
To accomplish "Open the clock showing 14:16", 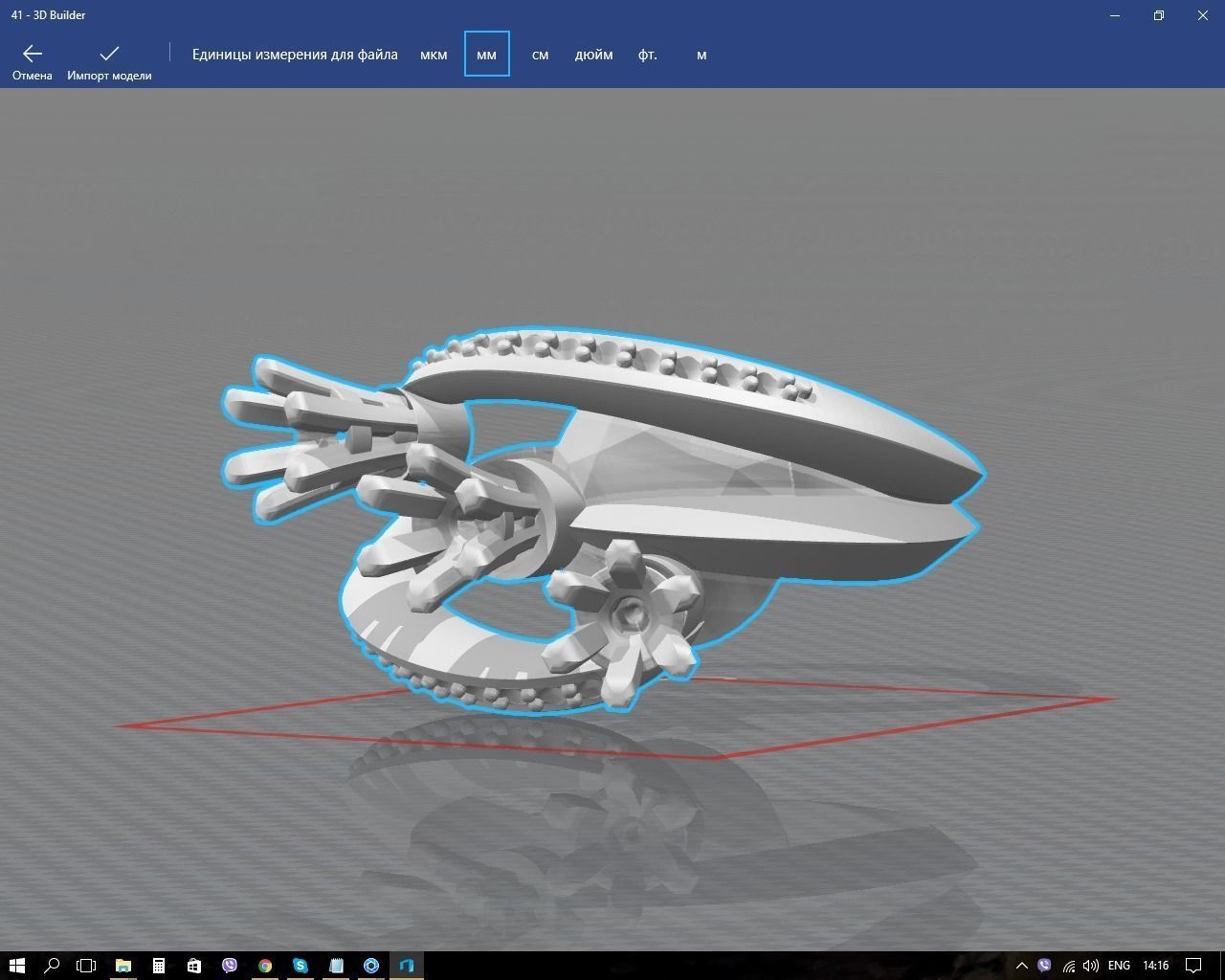I will tap(1156, 966).
